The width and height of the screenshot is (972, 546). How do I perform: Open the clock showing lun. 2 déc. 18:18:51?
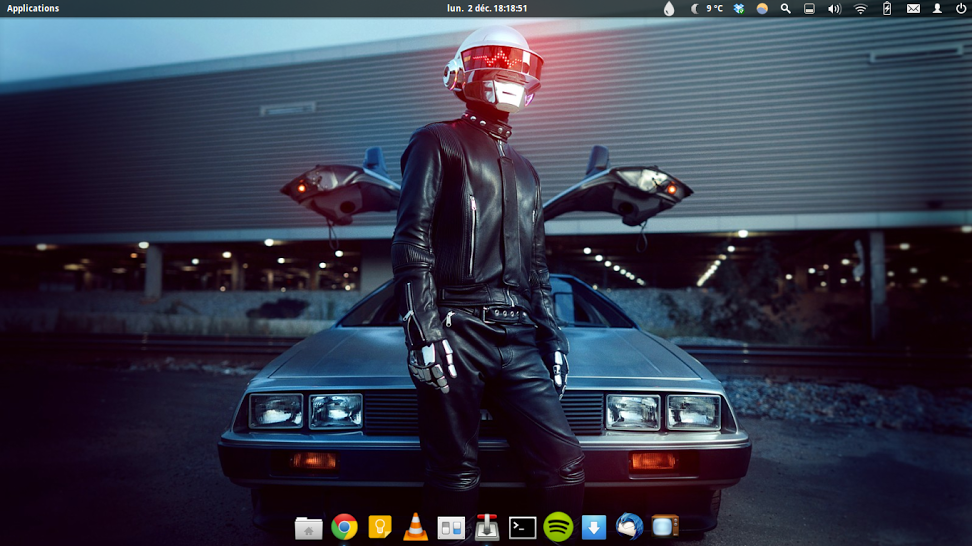[x=487, y=8]
